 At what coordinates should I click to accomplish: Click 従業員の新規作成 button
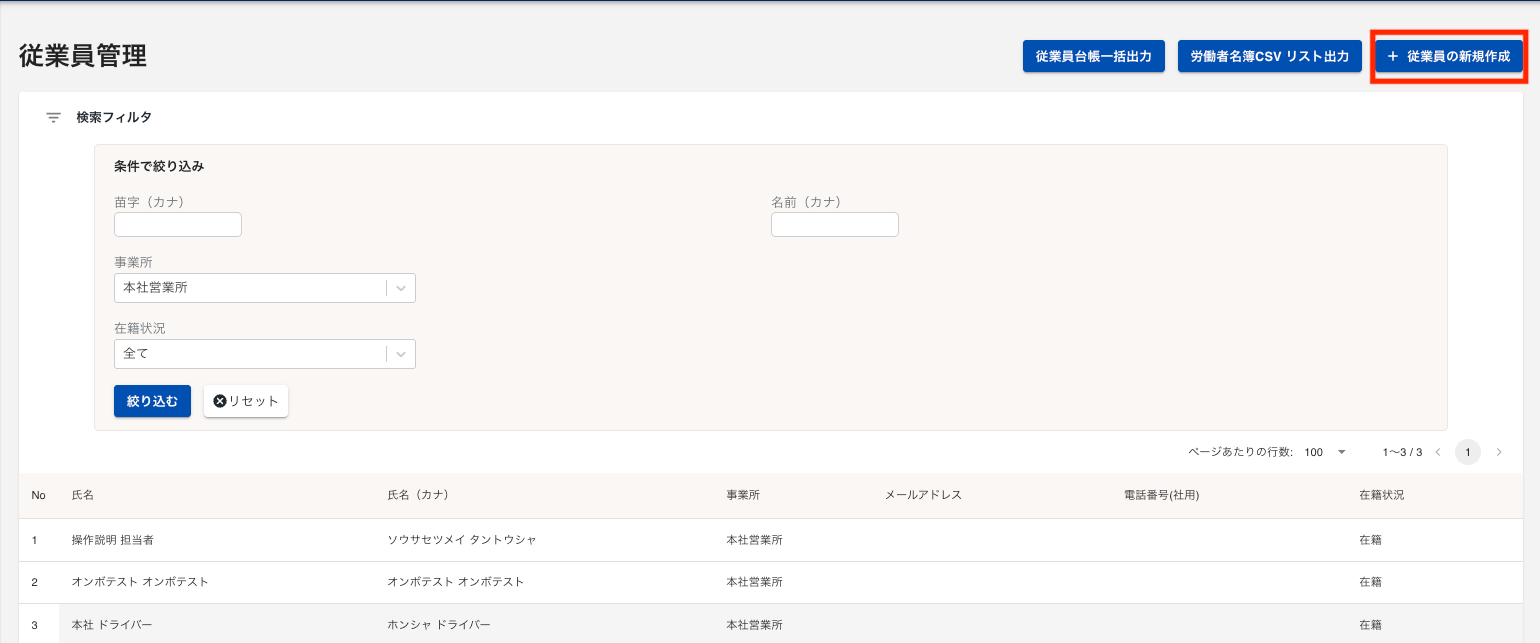pyautogui.click(x=1448, y=57)
